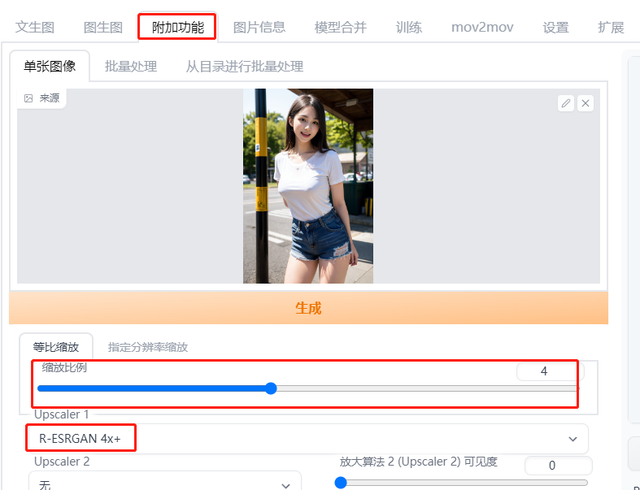Open 从目录进行批量处理 sub-tab
This screenshot has width=640, height=490.
(x=244, y=66)
